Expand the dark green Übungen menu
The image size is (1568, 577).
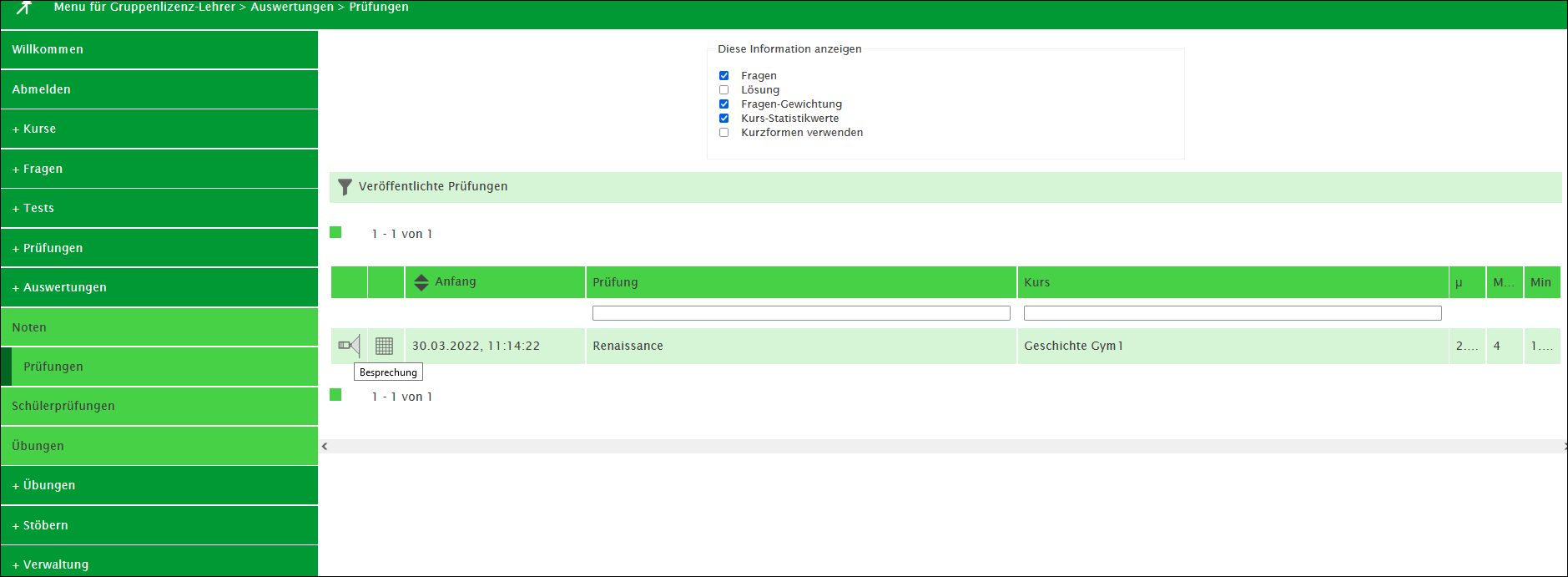(x=159, y=485)
